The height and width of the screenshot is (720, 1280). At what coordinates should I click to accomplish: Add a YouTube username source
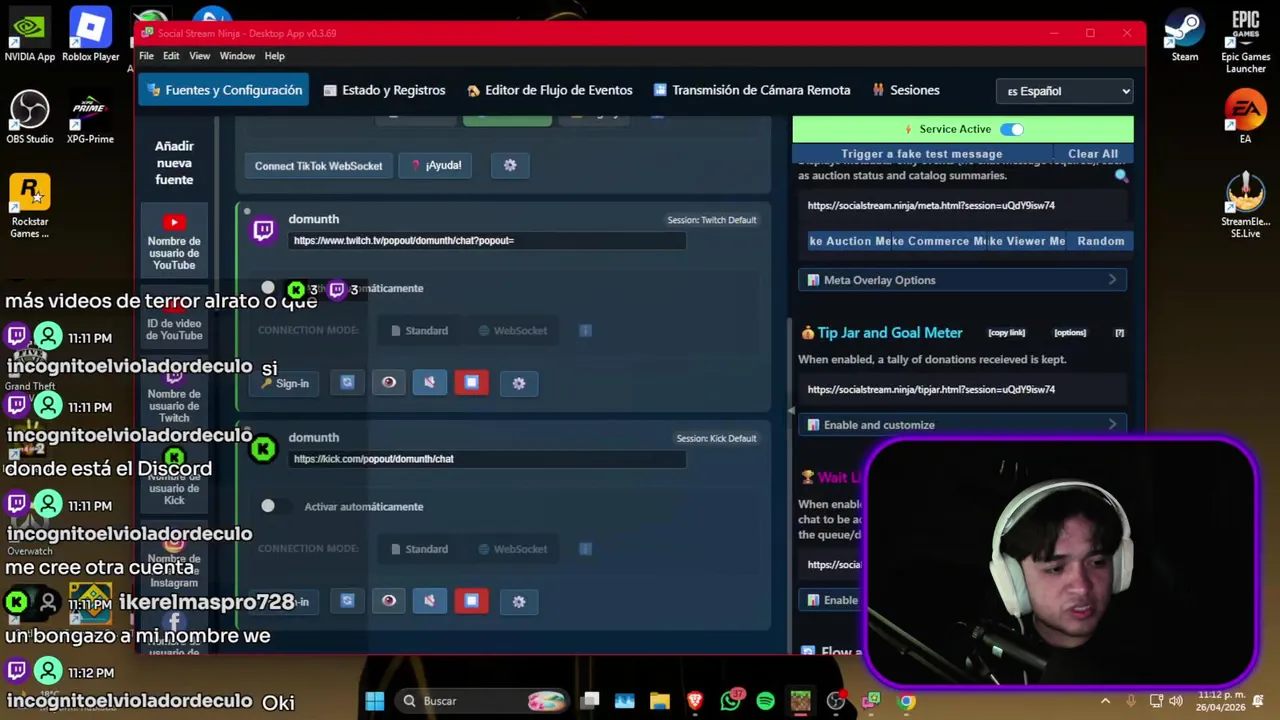pos(174,243)
